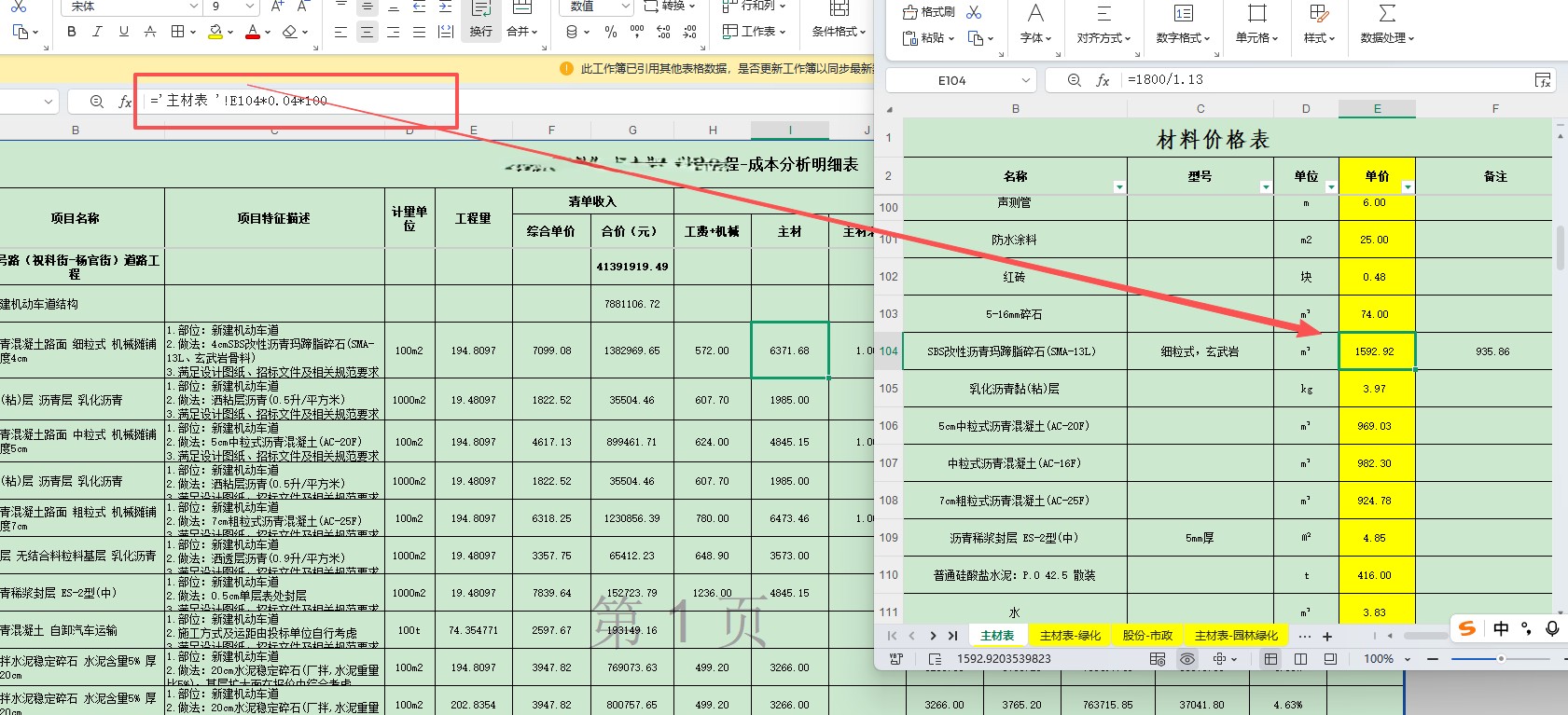Click the left workbook fx insert function icon

coord(125,101)
